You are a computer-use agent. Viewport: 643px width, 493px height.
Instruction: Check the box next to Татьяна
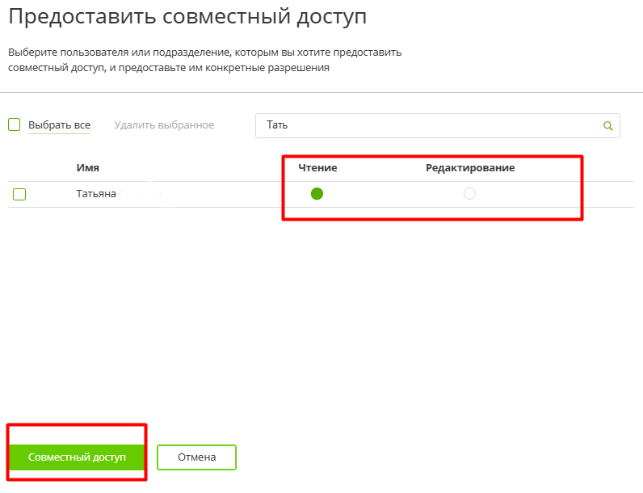[x=19, y=194]
